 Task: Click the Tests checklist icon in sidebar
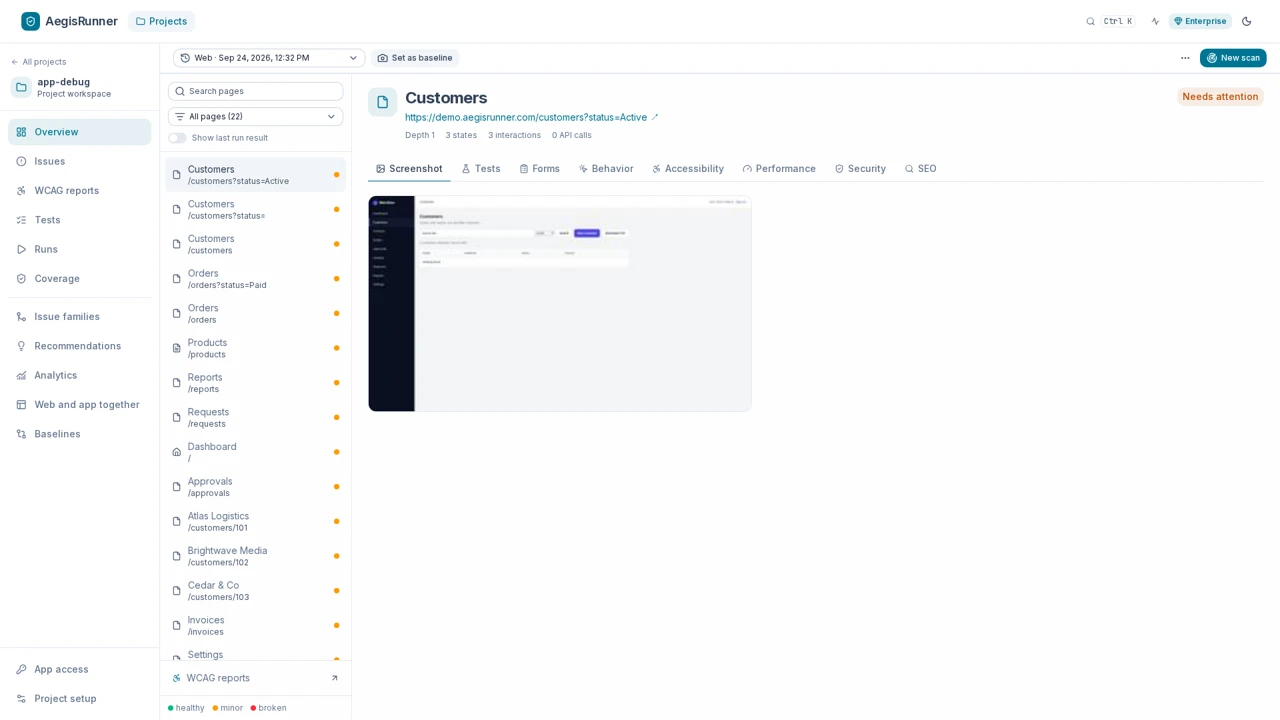point(21,220)
